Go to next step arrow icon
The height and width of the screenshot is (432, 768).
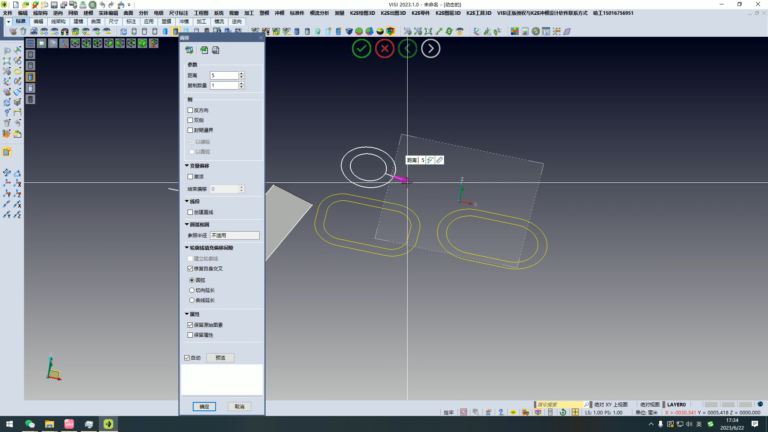pyautogui.click(x=431, y=48)
